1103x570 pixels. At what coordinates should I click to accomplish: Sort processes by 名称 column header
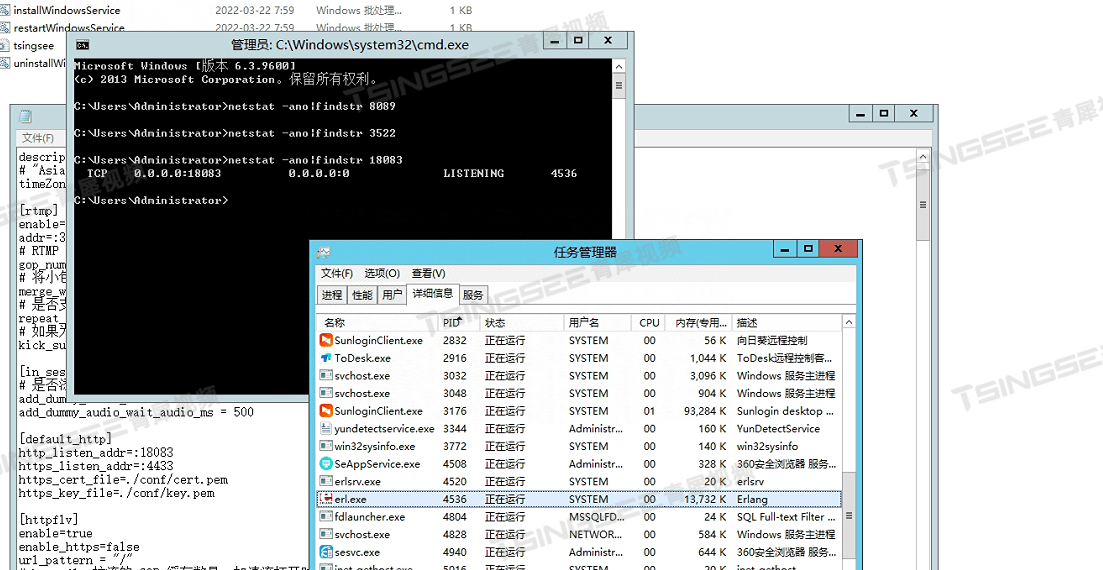click(x=378, y=322)
